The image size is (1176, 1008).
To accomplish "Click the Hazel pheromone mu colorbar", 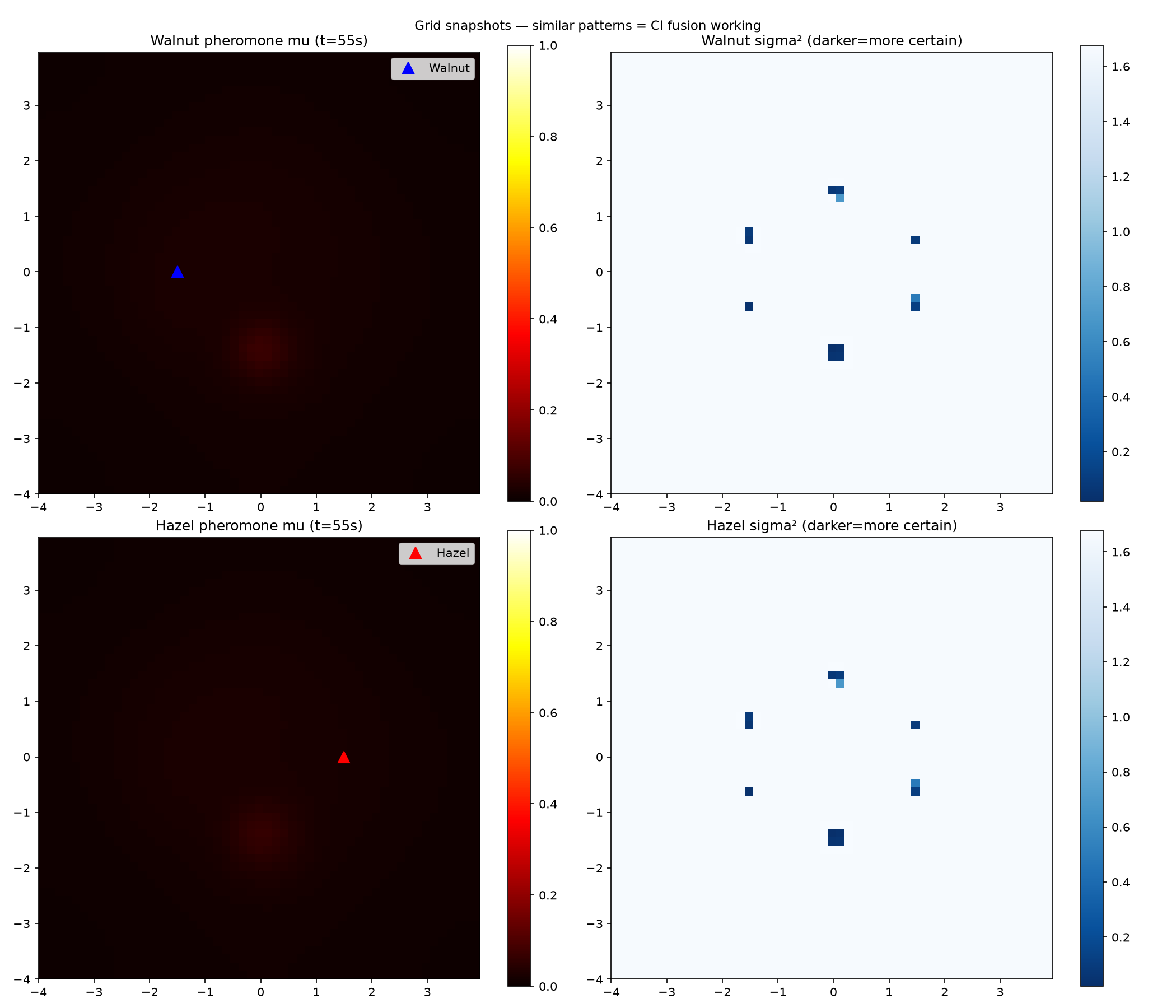I will tap(519, 758).
